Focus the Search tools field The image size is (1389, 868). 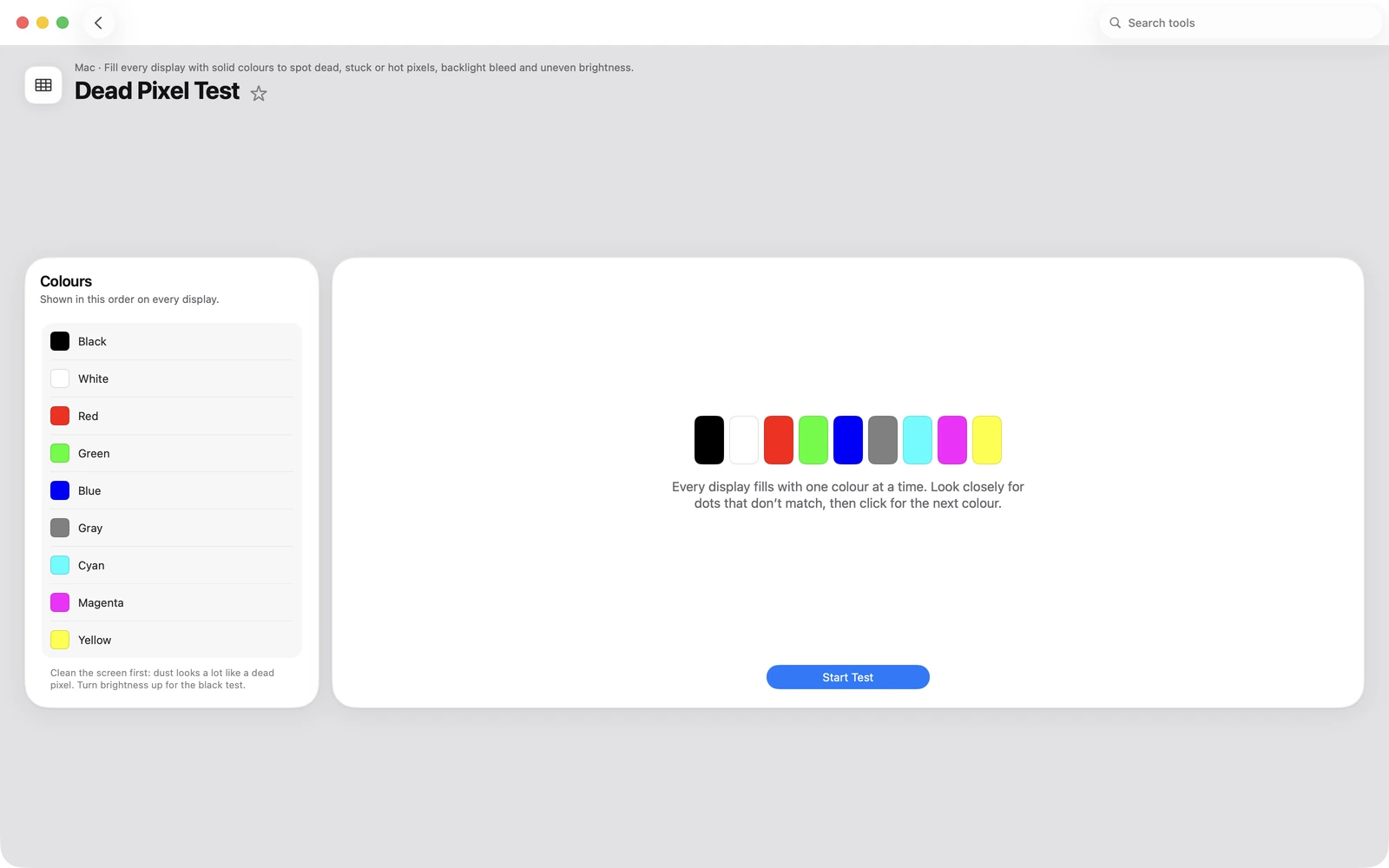[x=1240, y=23]
